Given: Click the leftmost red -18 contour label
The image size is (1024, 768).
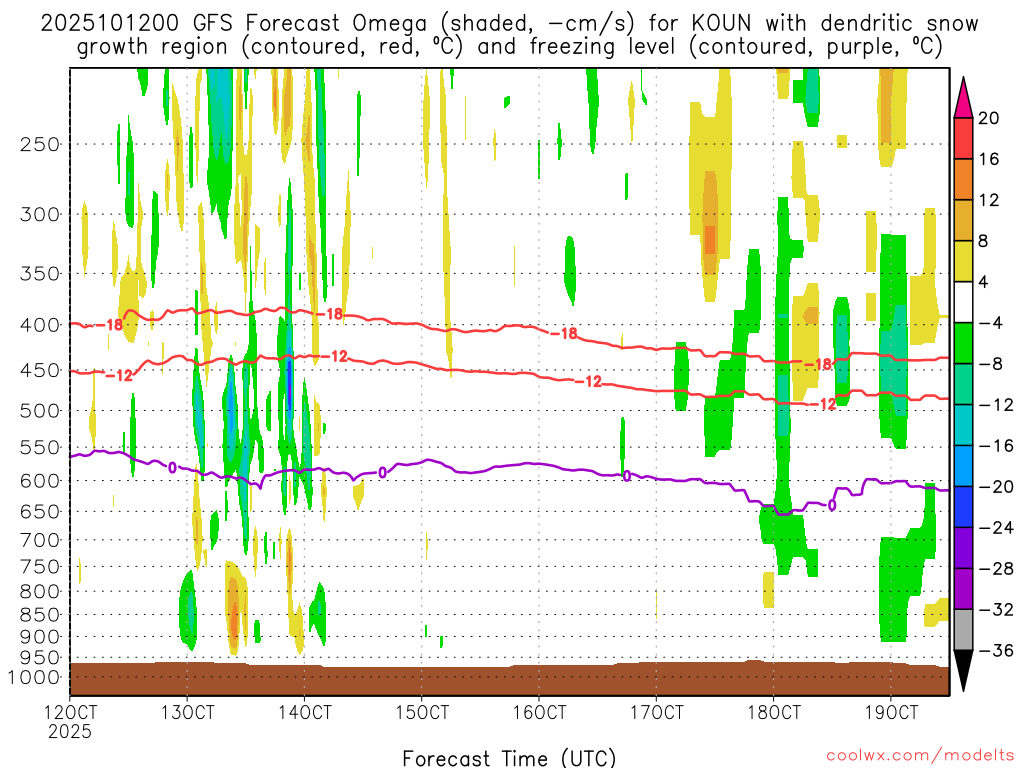Looking at the screenshot, I should coord(109,325).
